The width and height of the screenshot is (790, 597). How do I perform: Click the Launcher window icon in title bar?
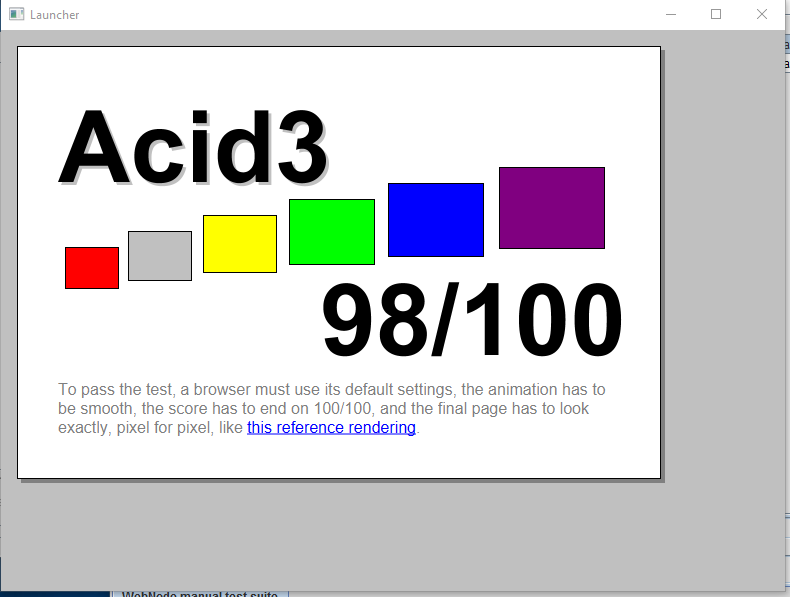pos(16,15)
